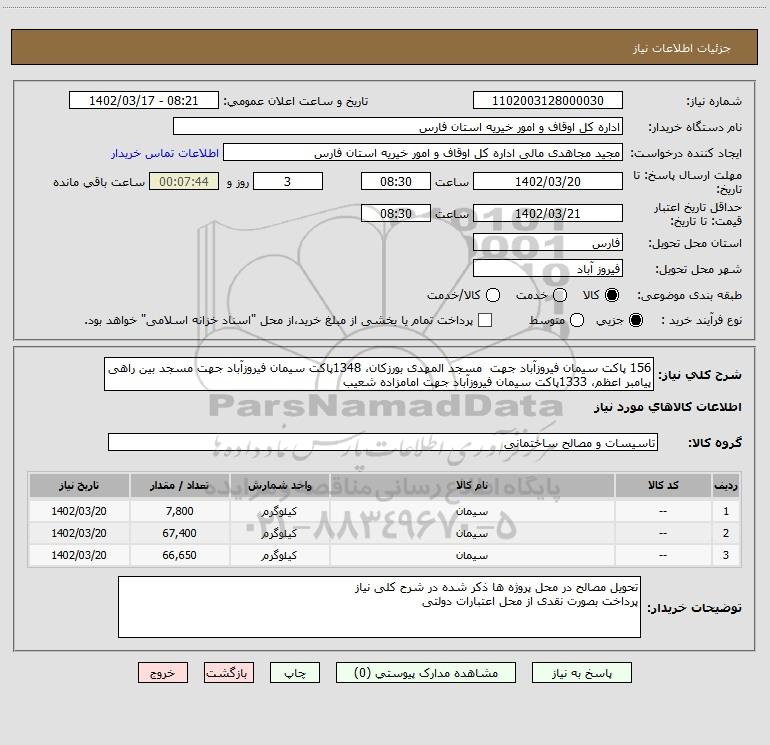Click the price validity date 1402/03/21 field
This screenshot has height=745, width=770.
click(548, 213)
